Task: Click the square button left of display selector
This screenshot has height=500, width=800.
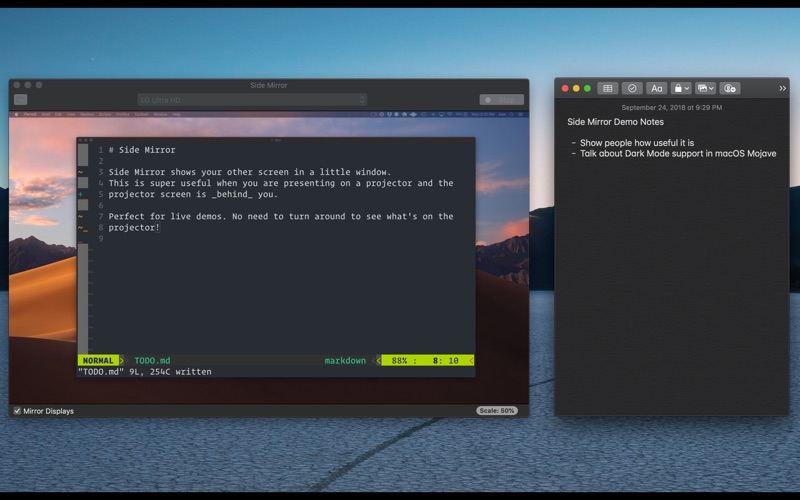Action: (x=20, y=100)
